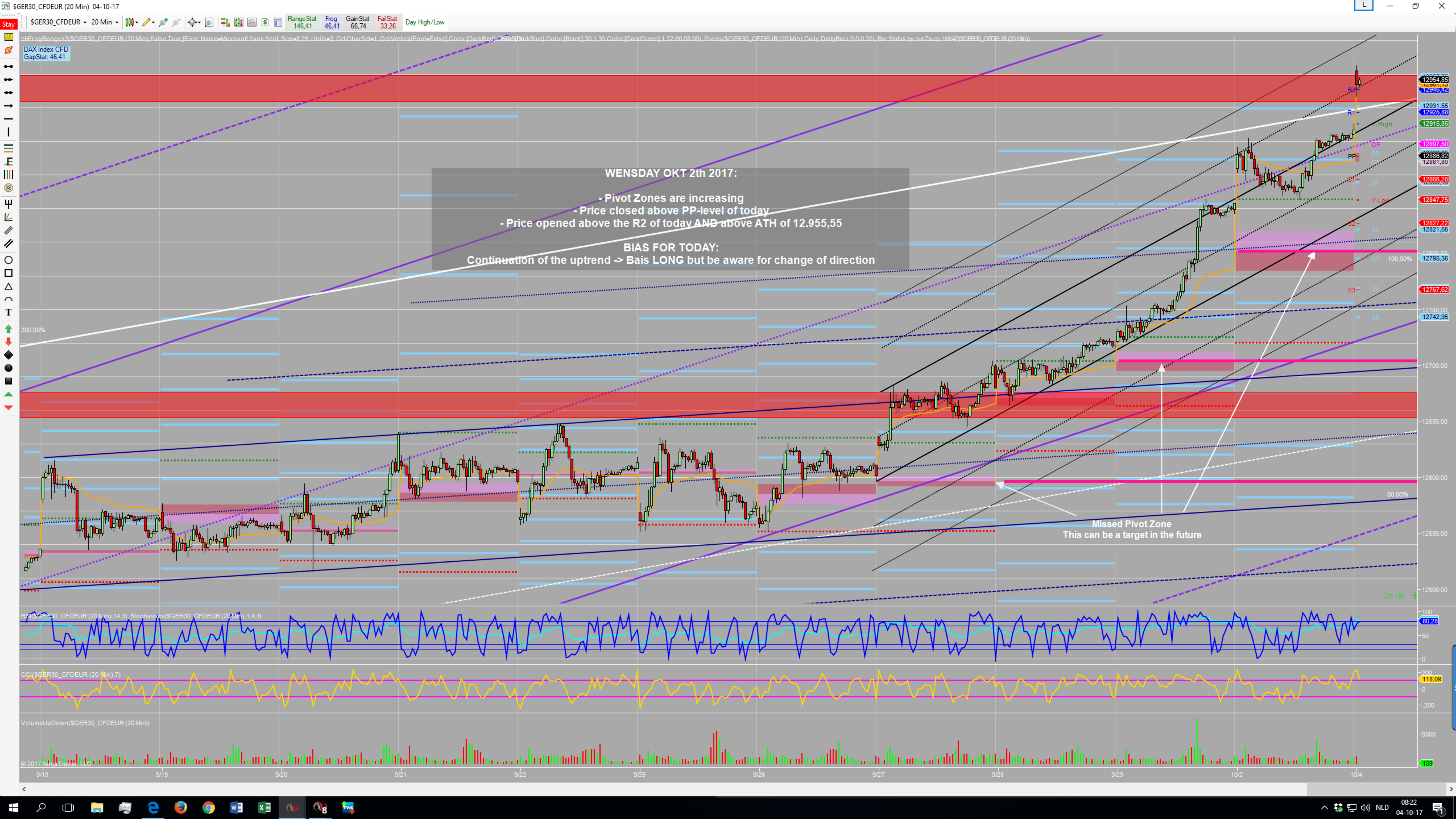Open File Explorer from the taskbar
This screenshot has width=1456, height=819.
(x=97, y=808)
